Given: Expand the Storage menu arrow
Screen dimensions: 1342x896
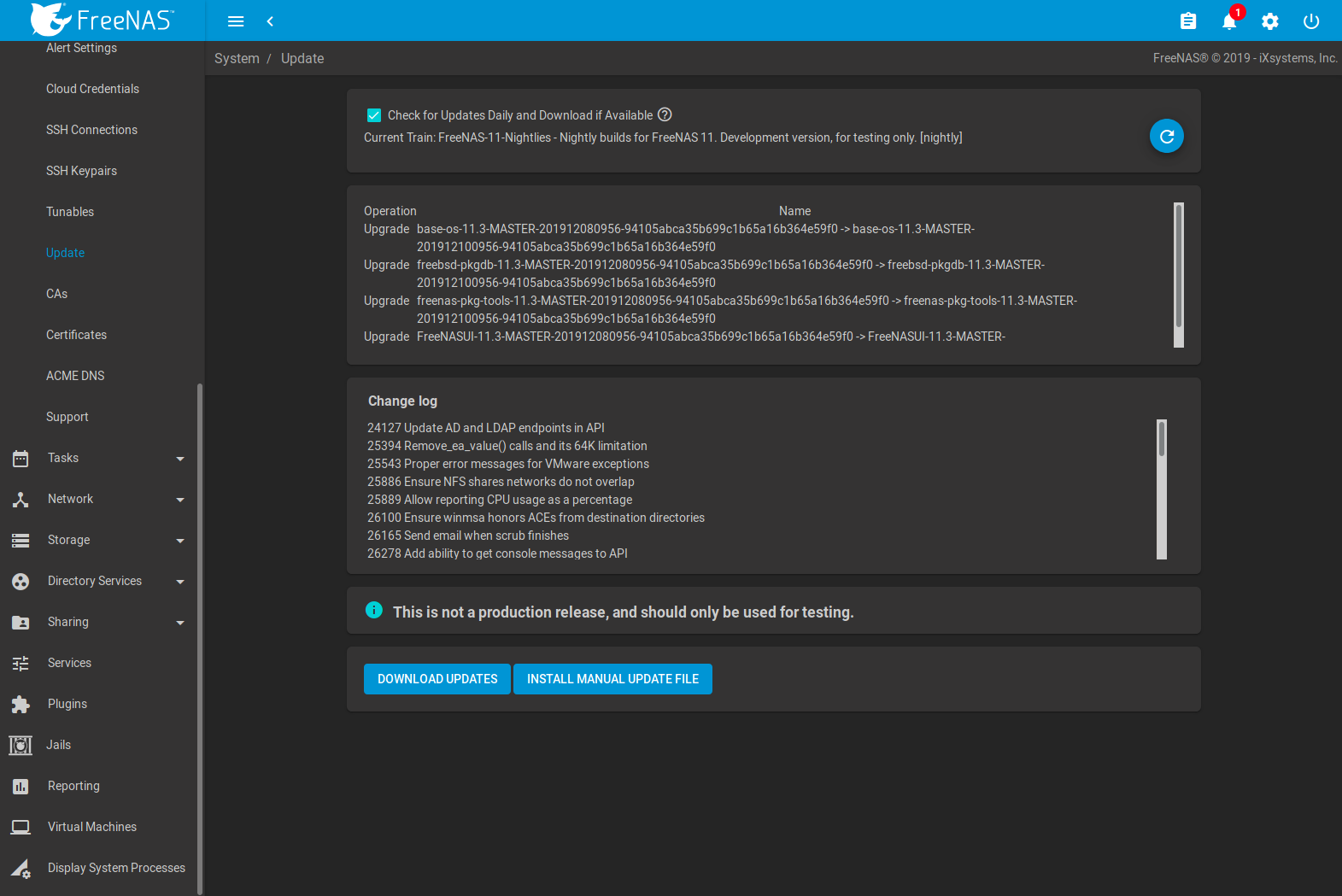Looking at the screenshot, I should pos(180,541).
